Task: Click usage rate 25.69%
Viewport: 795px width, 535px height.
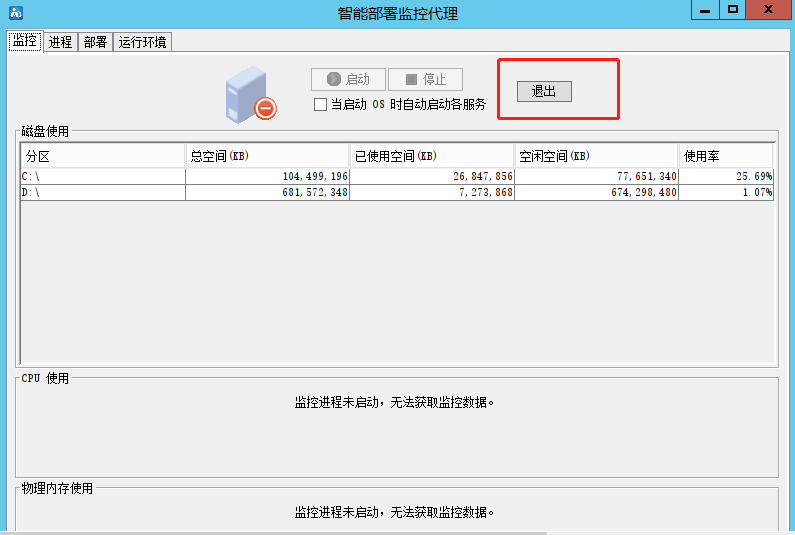Action: pos(754,176)
